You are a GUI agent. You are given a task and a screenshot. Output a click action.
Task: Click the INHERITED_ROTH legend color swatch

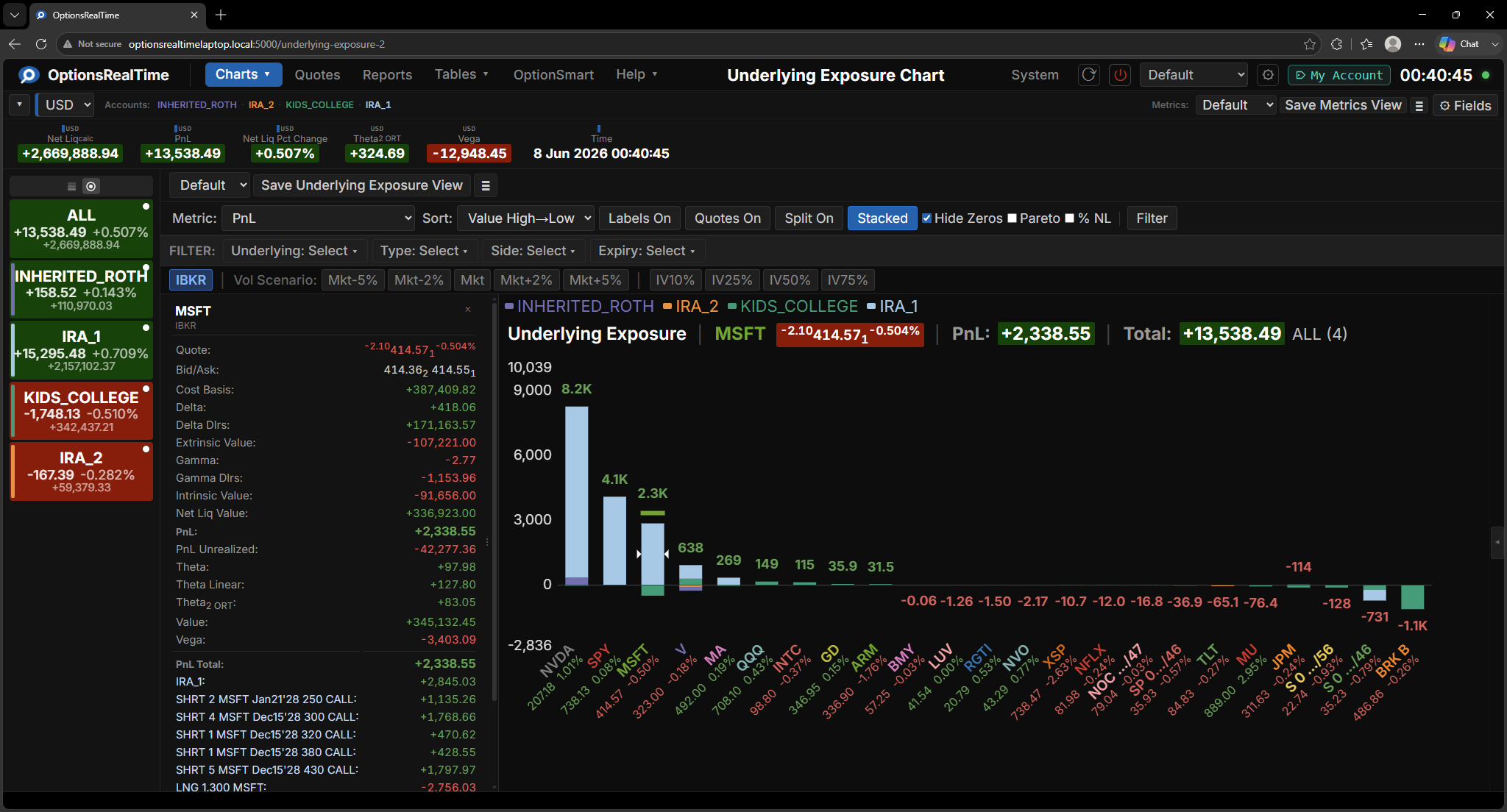(509, 307)
